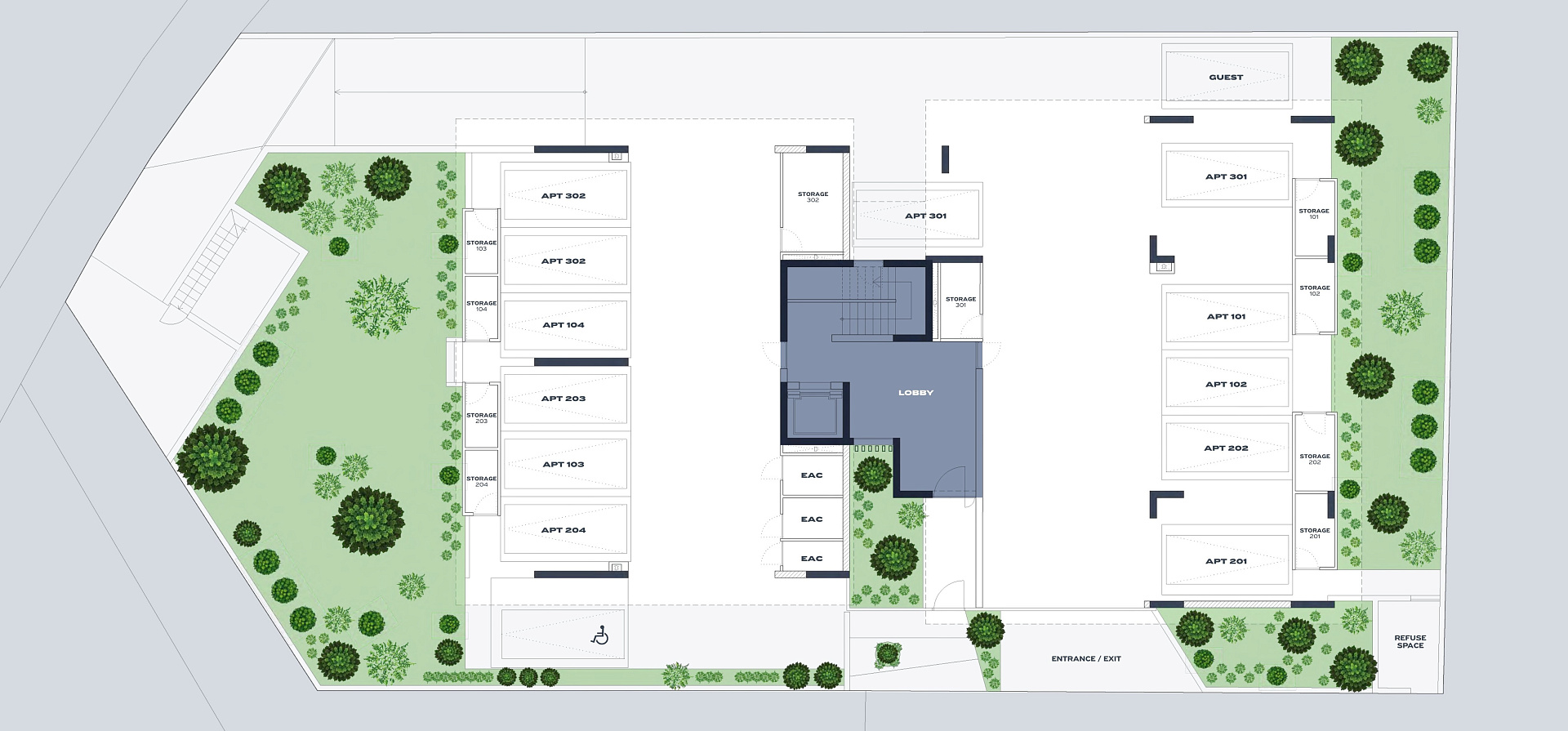Screen dimensions: 1568x731
Task: Select the APT 101 parking spot
Action: (1226, 317)
